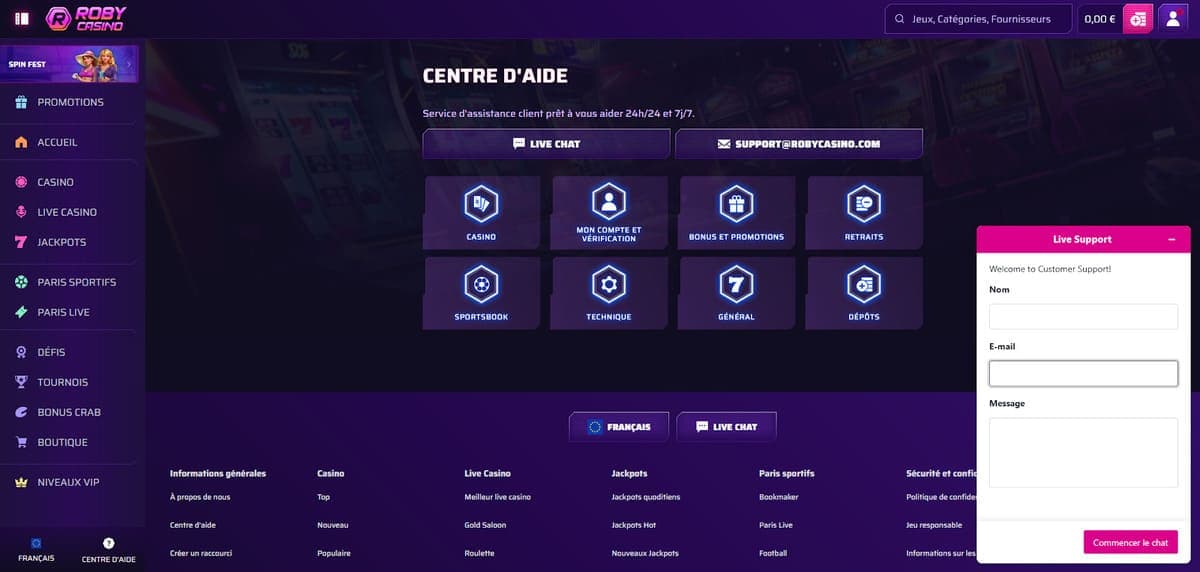Screen dimensions: 1200x572
Task: Open Live Casino in the sidebar
Action: click(x=67, y=212)
